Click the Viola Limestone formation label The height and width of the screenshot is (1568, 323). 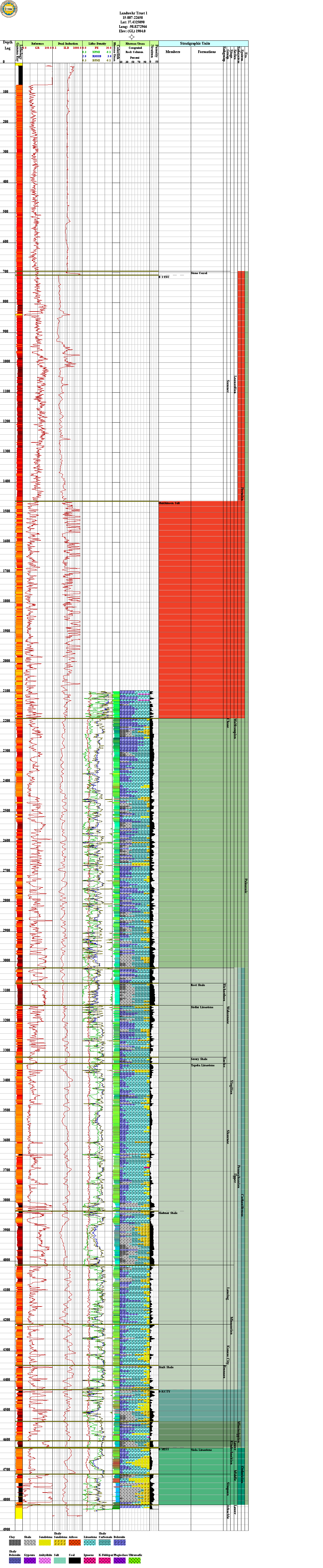coord(201,1450)
